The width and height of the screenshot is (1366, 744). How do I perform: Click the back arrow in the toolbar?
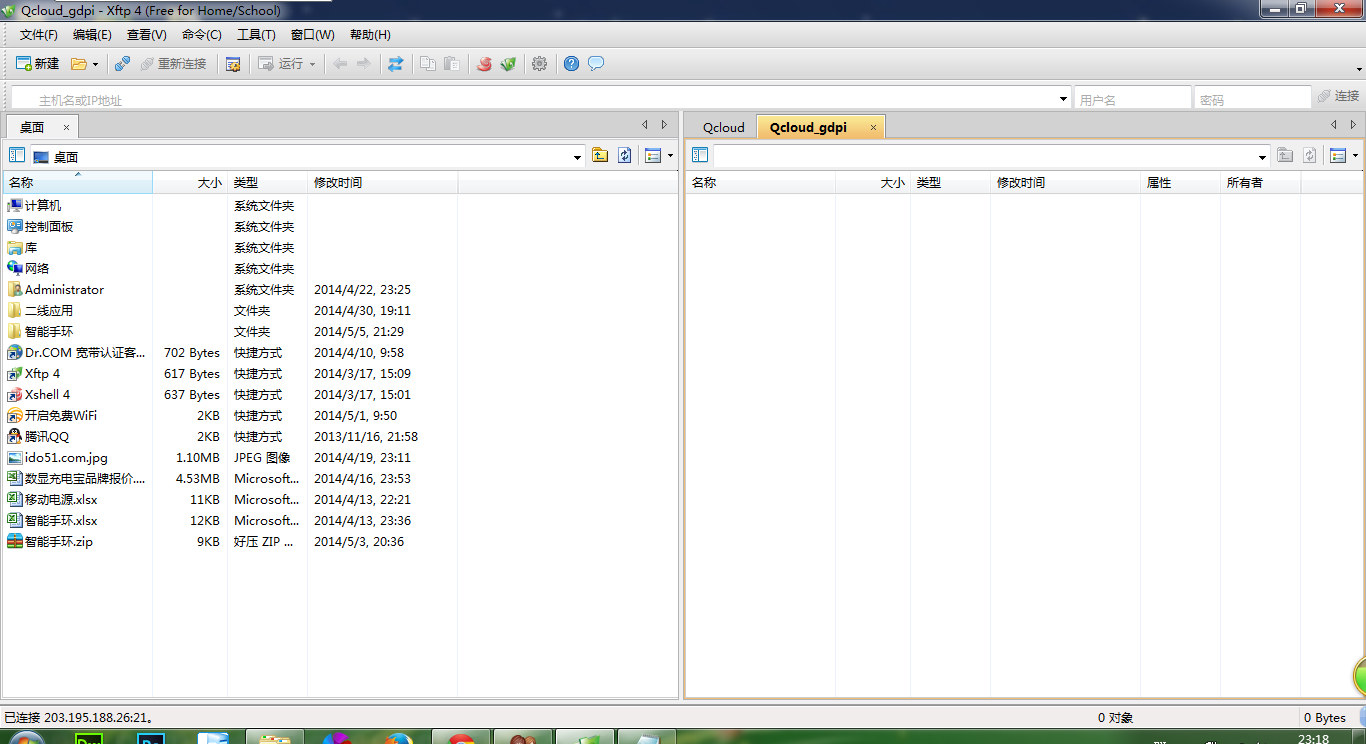pyautogui.click(x=340, y=64)
